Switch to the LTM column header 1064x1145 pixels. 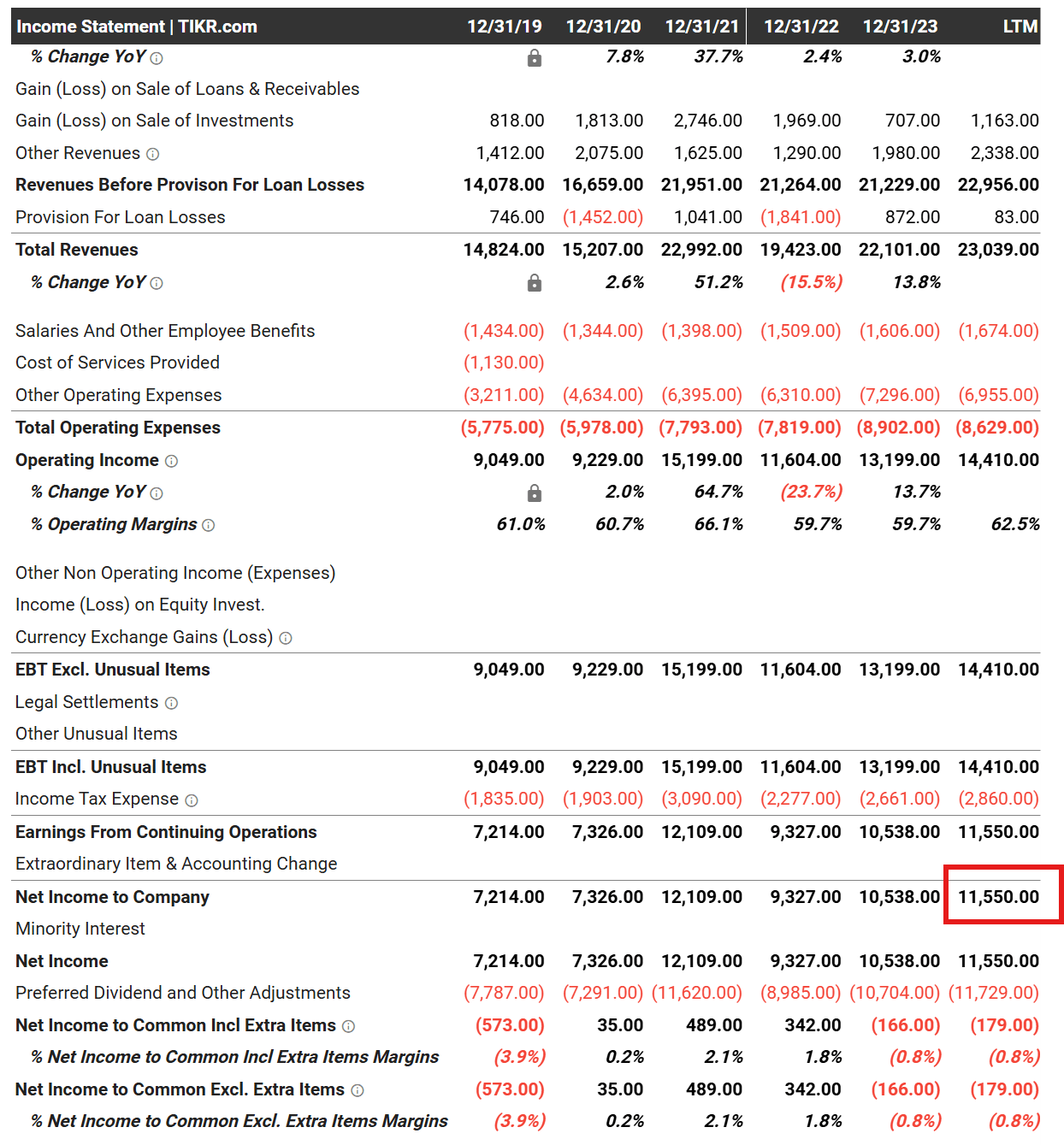tap(1020, 26)
